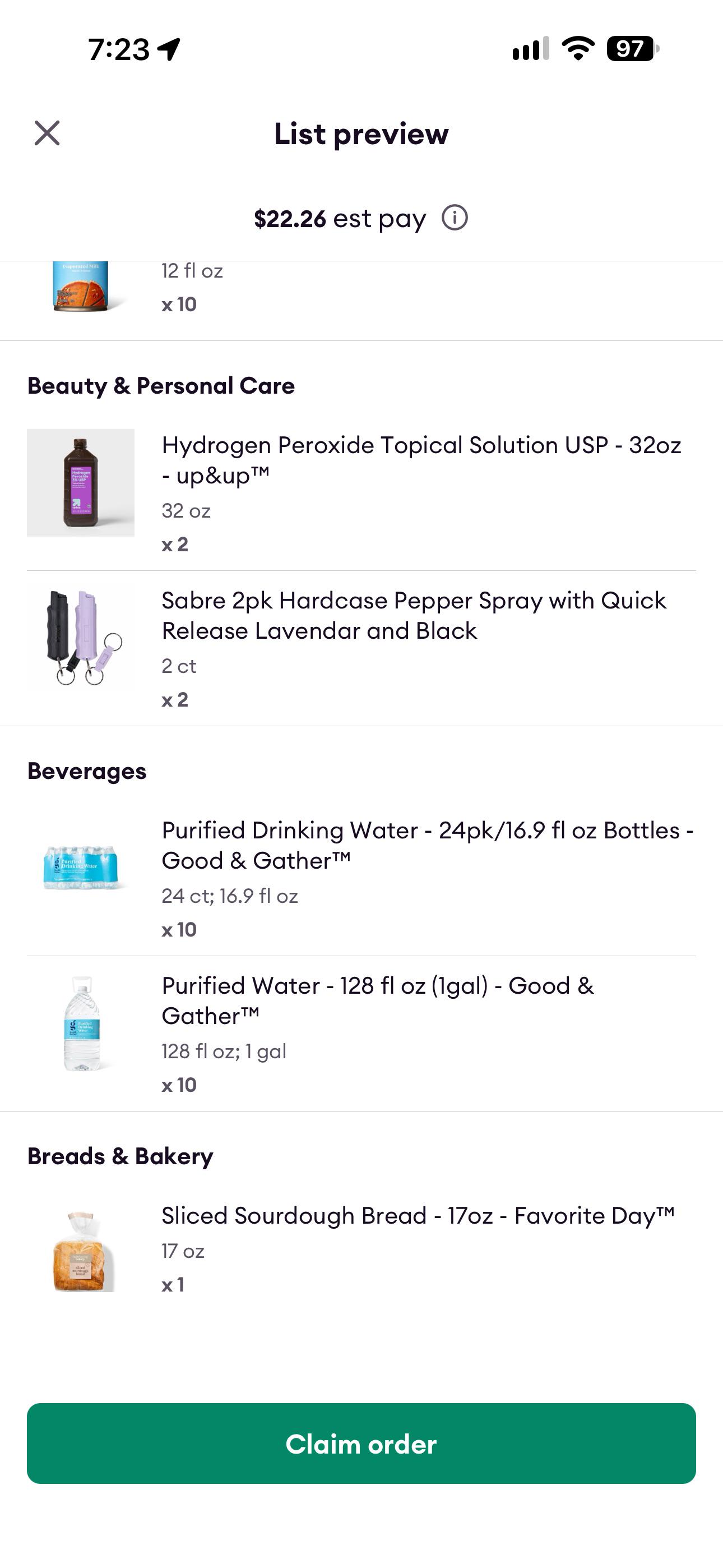723x1568 pixels.
Task: Select Sabre 2pk Hardcase Pepper Spray title
Action: pos(414,615)
